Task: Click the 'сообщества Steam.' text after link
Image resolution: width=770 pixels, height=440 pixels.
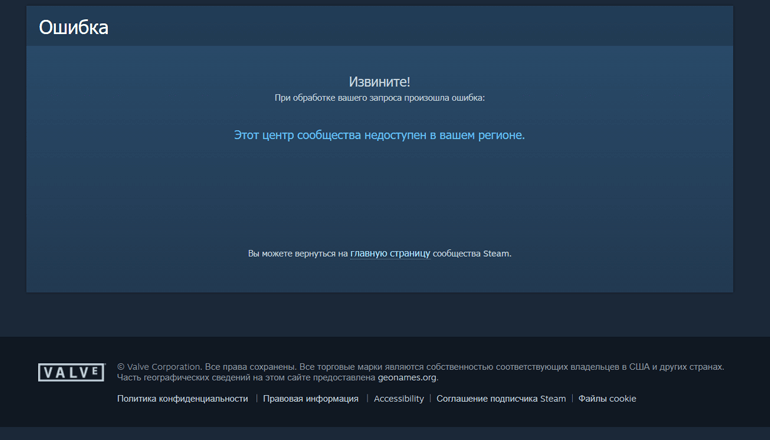Action: tap(472, 254)
